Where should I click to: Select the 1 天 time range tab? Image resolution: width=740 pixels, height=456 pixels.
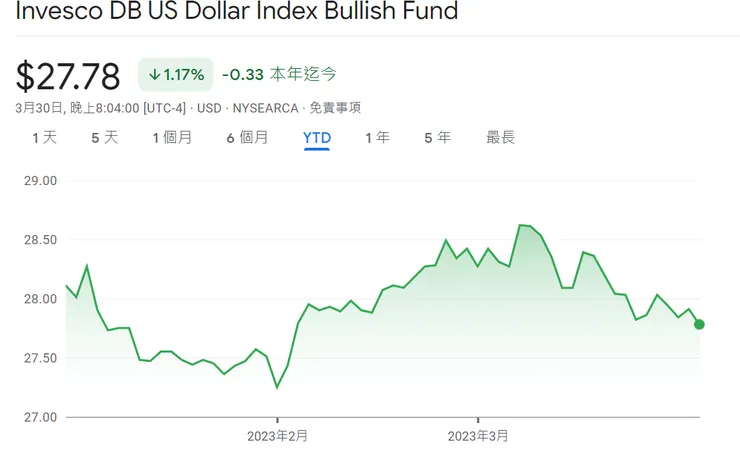click(x=45, y=138)
